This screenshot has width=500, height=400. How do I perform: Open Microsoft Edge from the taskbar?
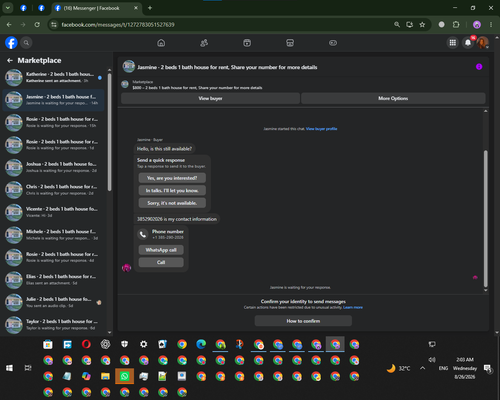coord(201,344)
